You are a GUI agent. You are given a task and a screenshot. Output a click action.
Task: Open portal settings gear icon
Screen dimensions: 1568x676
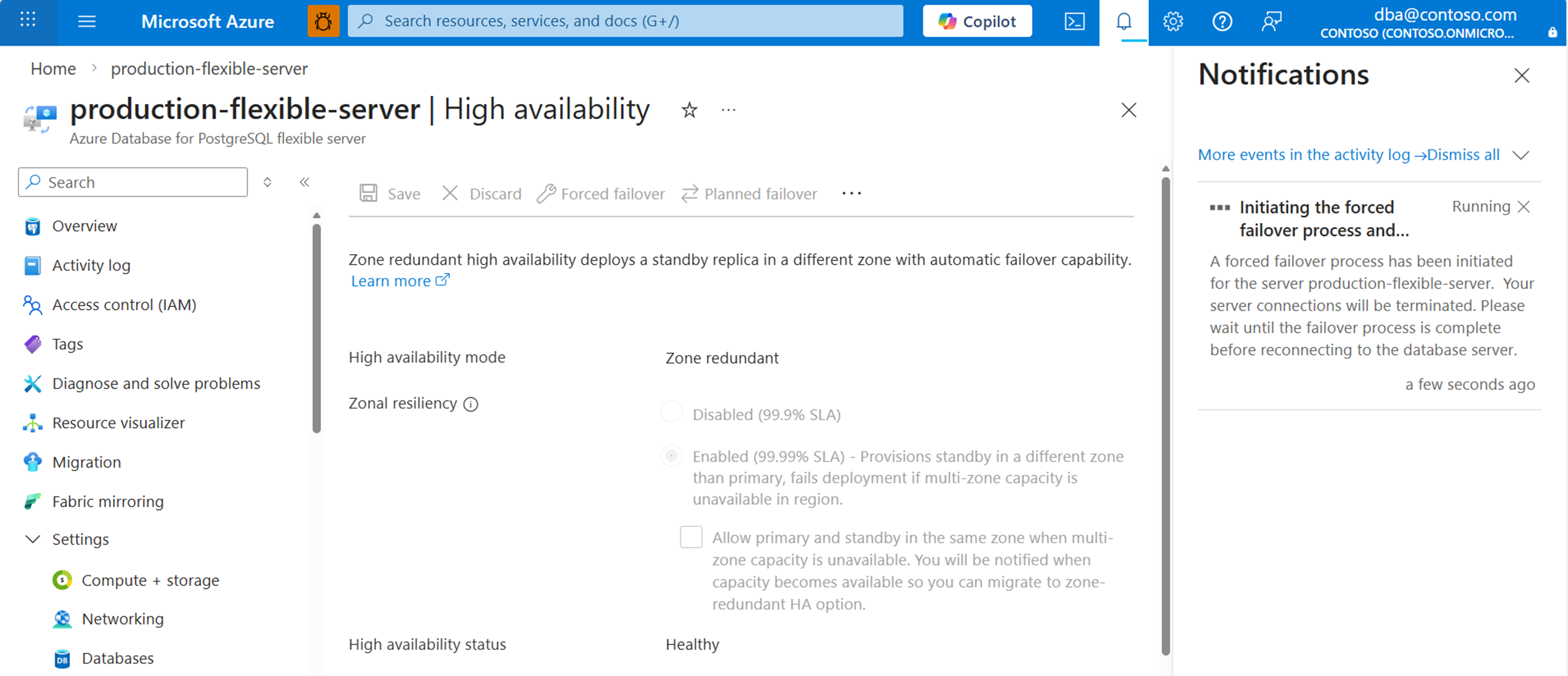(1173, 22)
